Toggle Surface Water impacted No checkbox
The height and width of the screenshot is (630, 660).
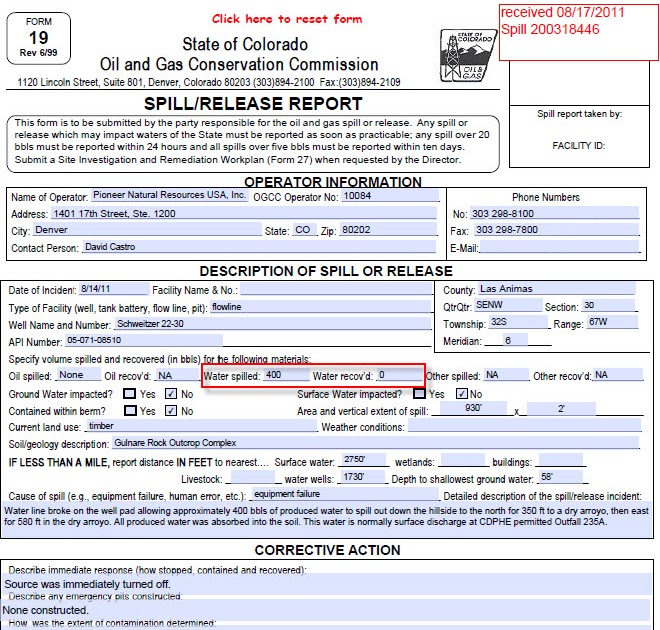(462, 393)
